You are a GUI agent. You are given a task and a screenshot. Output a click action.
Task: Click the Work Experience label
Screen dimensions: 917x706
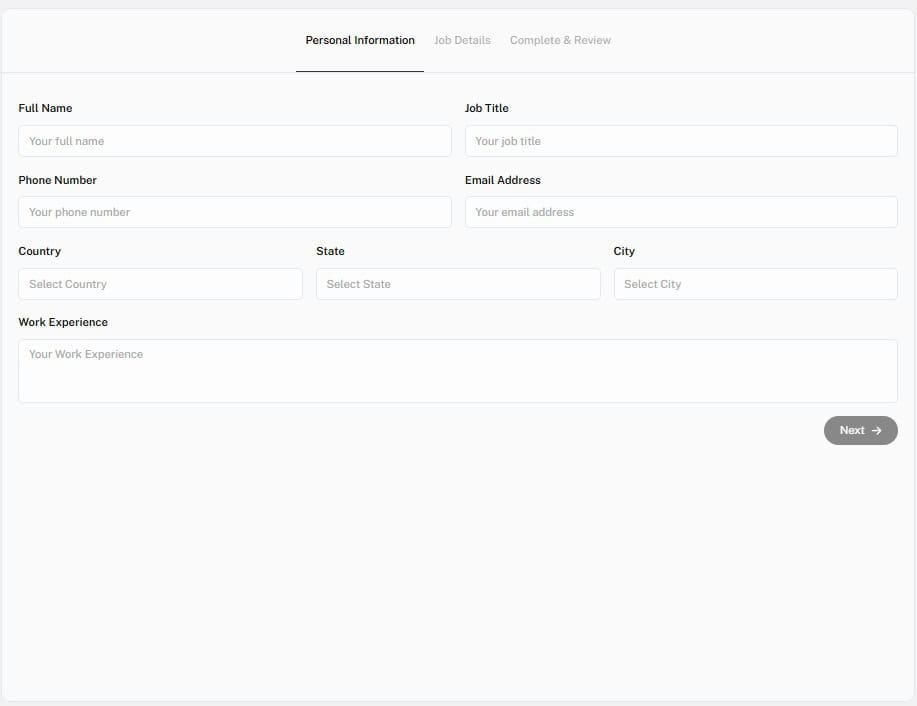click(x=63, y=322)
